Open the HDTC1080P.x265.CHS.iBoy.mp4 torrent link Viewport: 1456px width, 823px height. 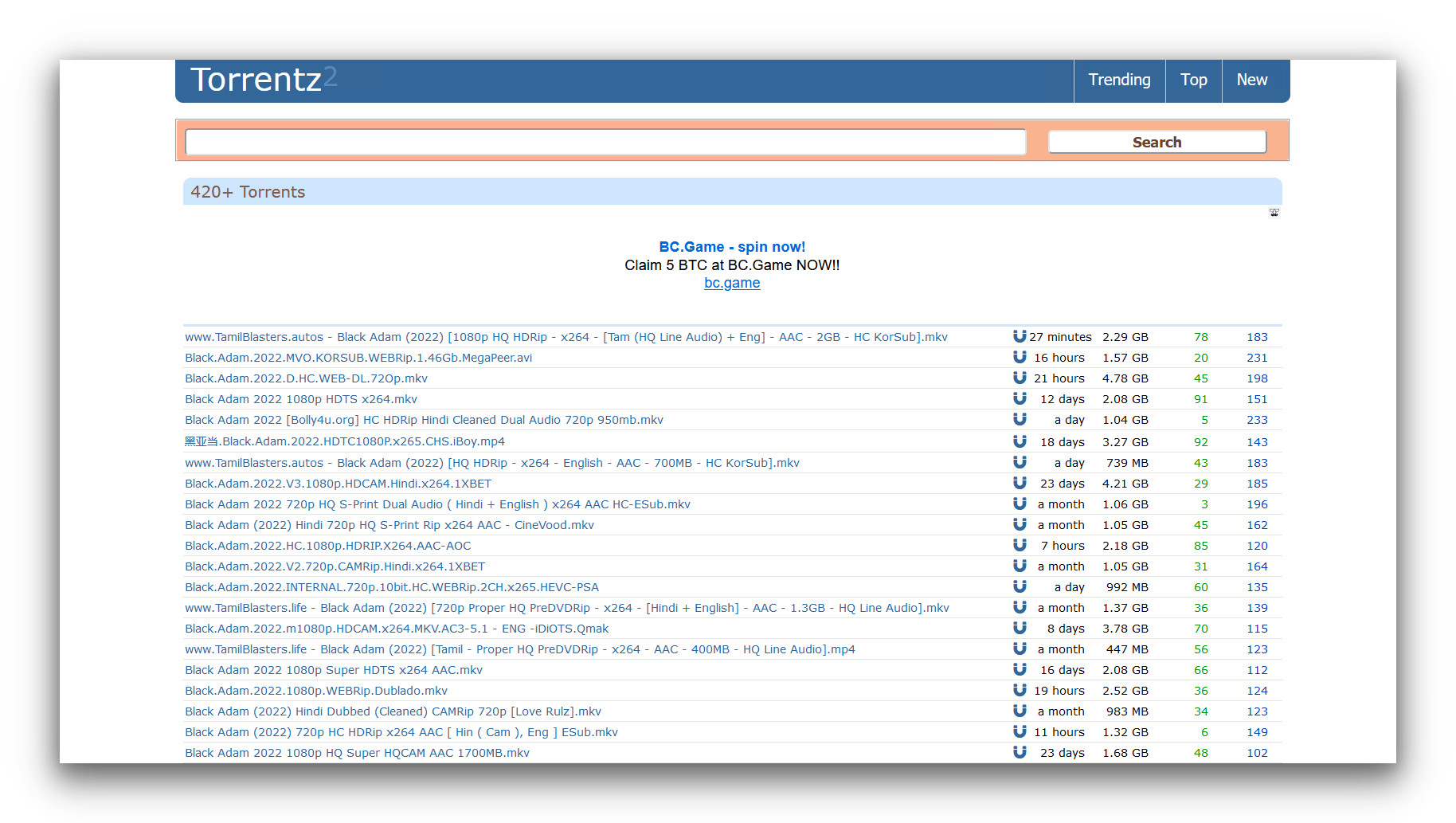pyautogui.click(x=345, y=441)
